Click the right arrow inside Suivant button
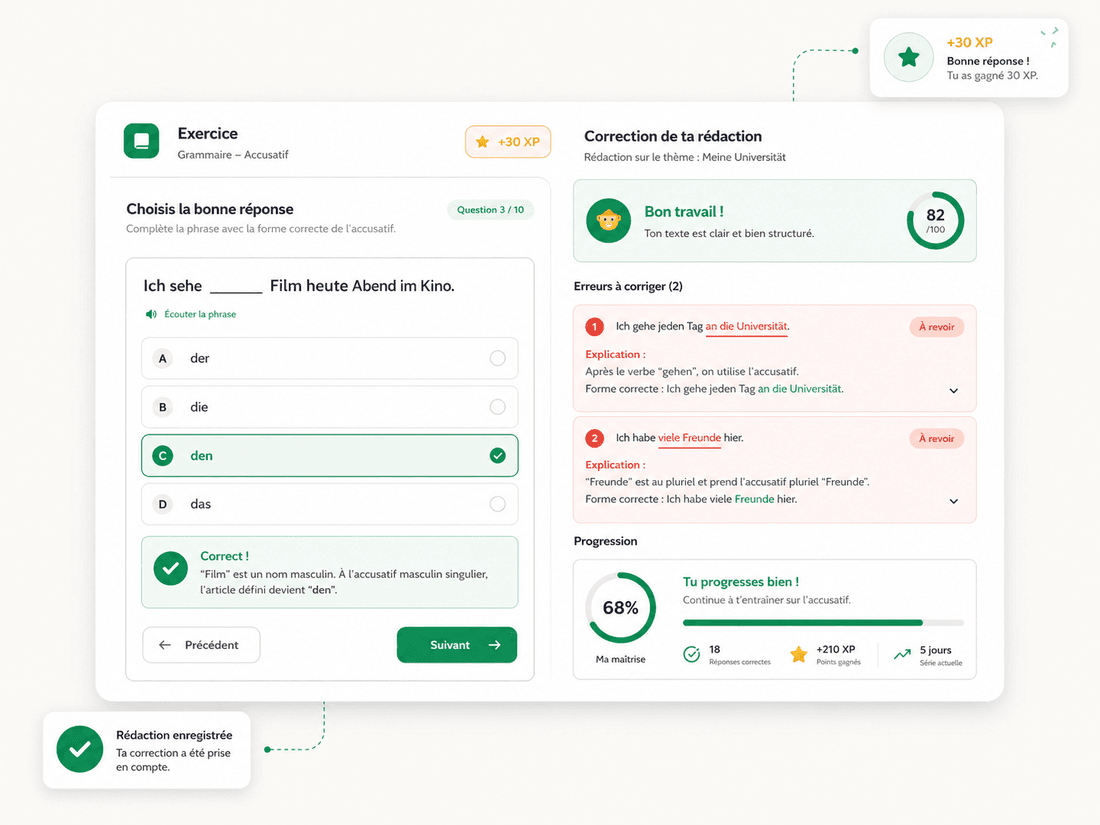This screenshot has height=825, width=1100. point(495,645)
